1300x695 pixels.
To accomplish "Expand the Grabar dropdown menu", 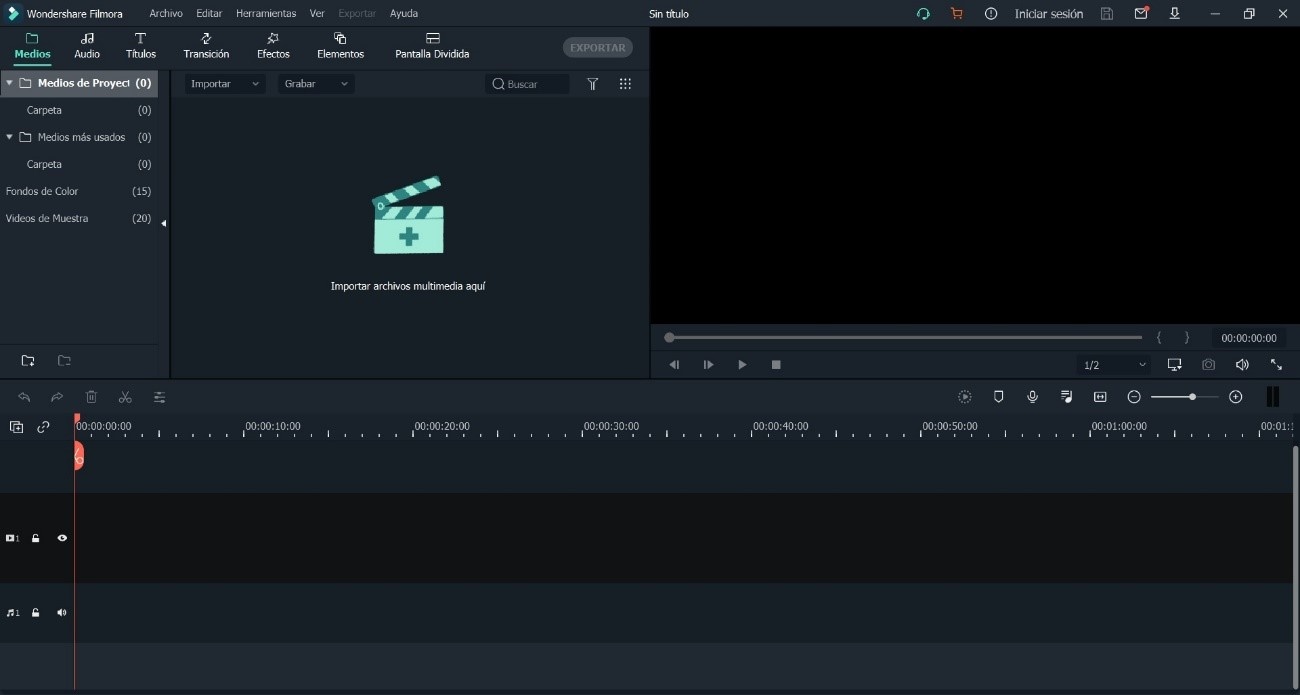I will [x=315, y=84].
